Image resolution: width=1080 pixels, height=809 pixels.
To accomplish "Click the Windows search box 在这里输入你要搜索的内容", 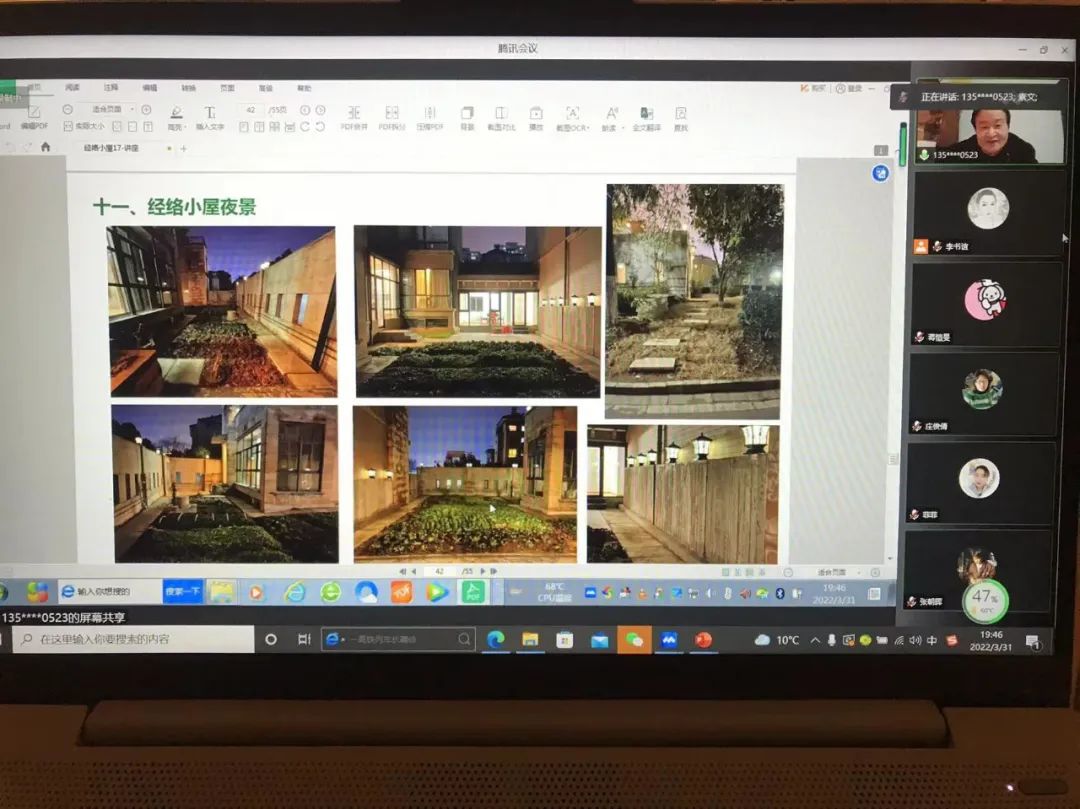I will pos(132,639).
